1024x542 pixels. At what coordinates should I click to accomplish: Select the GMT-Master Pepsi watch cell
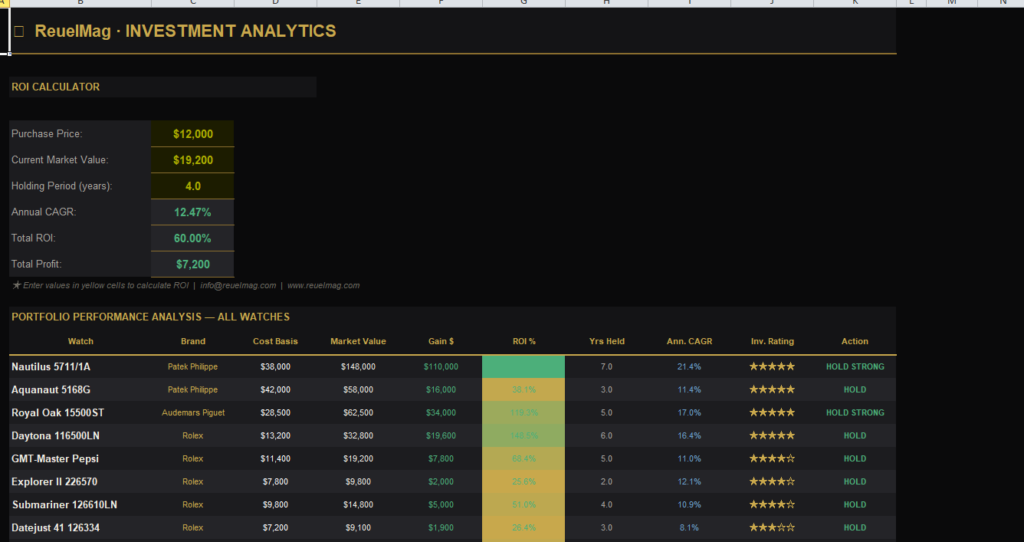[x=80, y=458]
